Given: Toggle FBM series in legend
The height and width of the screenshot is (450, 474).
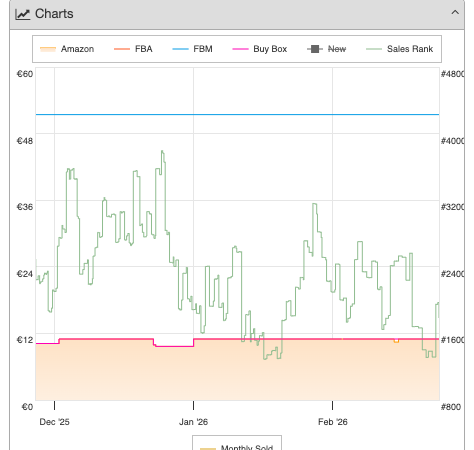Looking at the screenshot, I should (x=192, y=49).
